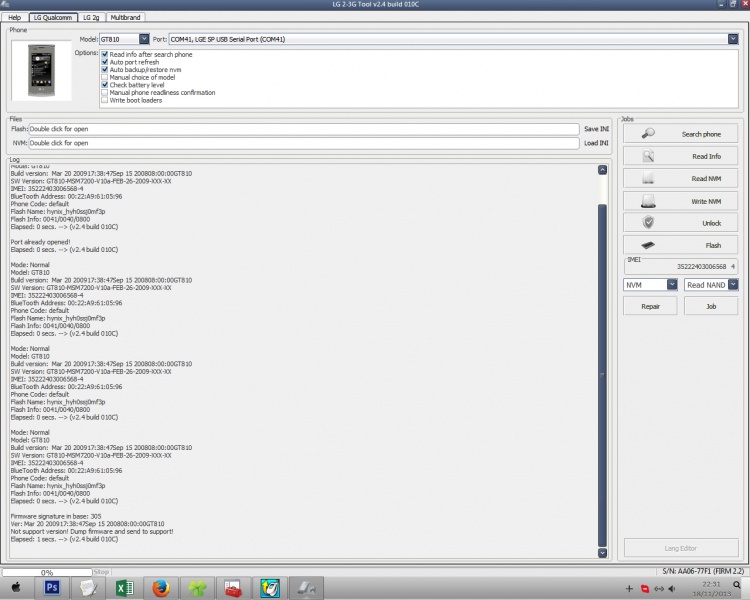
Task: Open the Model GT810 dropdown
Action: tap(144, 39)
